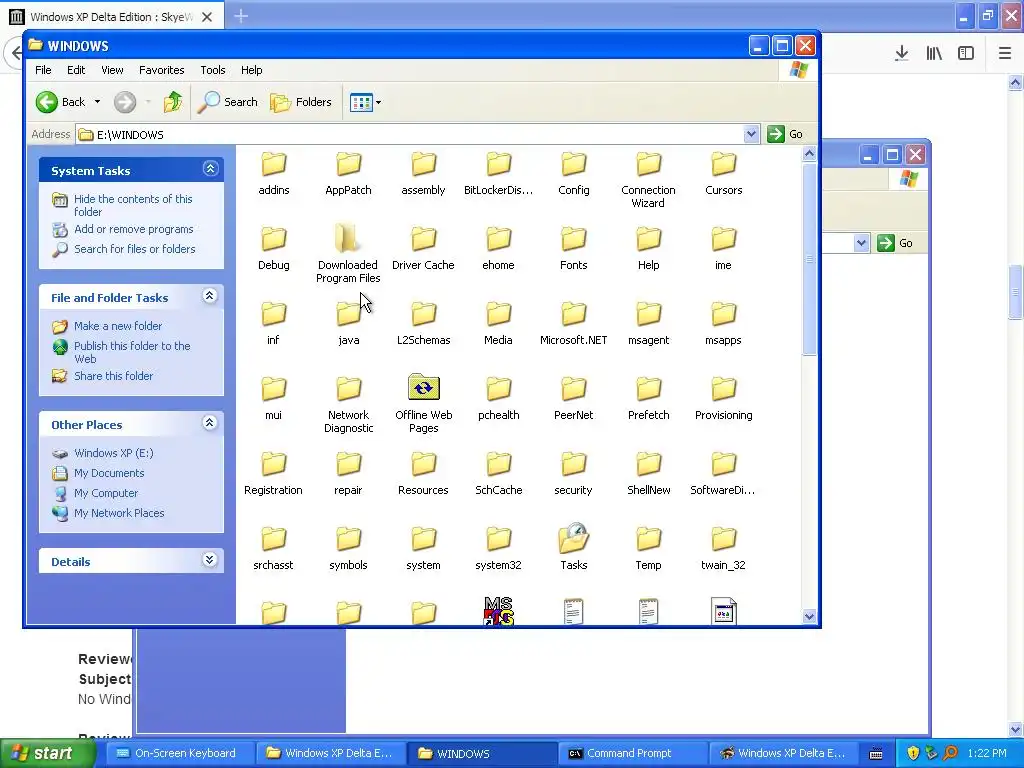This screenshot has width=1024, height=768.
Task: Open address dropdown in the background window
Action: (x=861, y=243)
